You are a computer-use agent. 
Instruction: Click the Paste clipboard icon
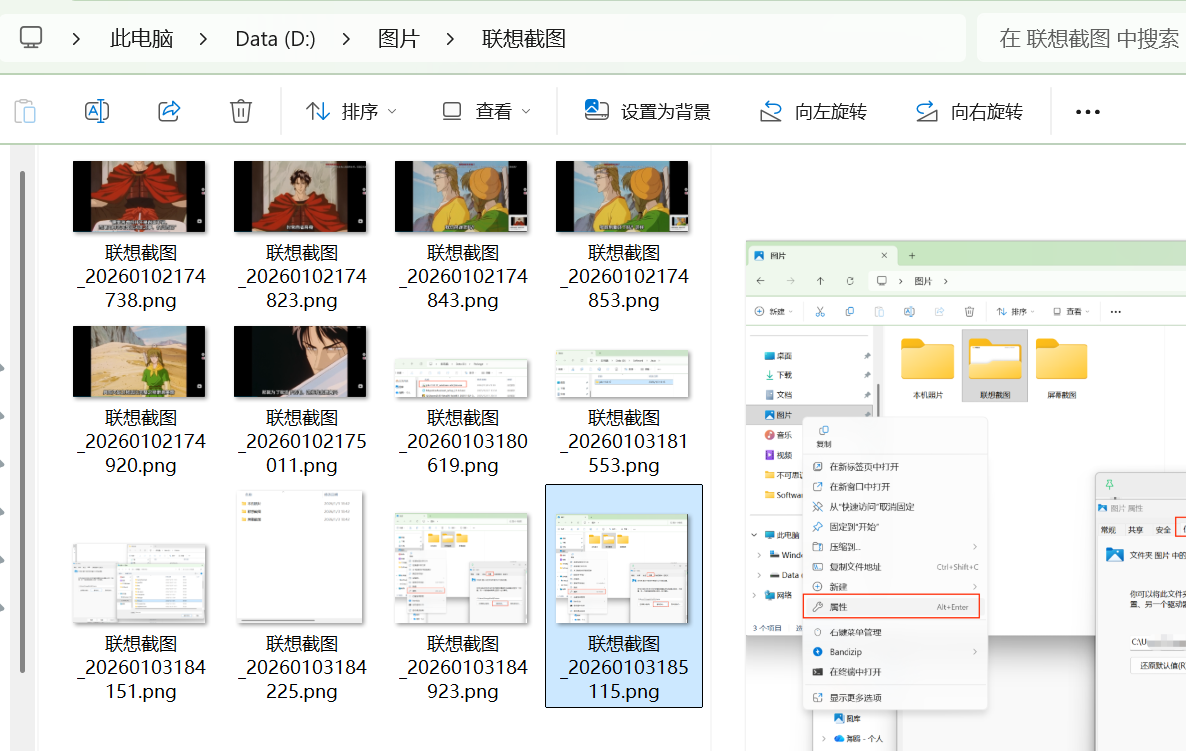click(25, 111)
